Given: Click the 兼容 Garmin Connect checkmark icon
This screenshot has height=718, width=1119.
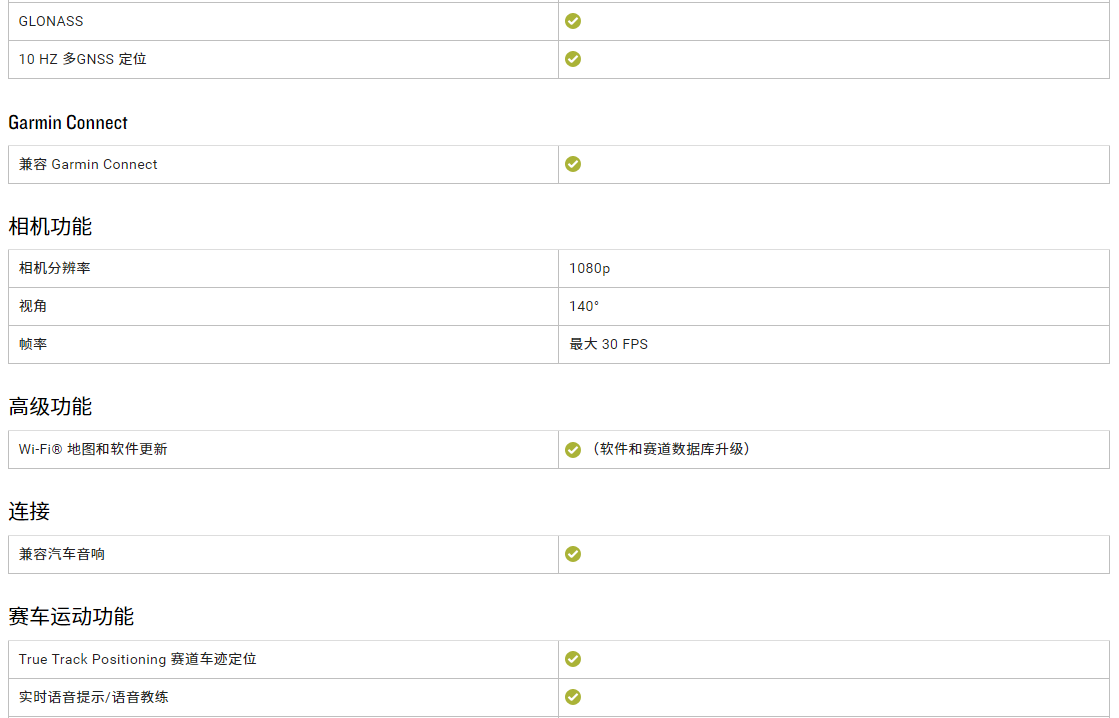Looking at the screenshot, I should pyautogui.click(x=572, y=164).
